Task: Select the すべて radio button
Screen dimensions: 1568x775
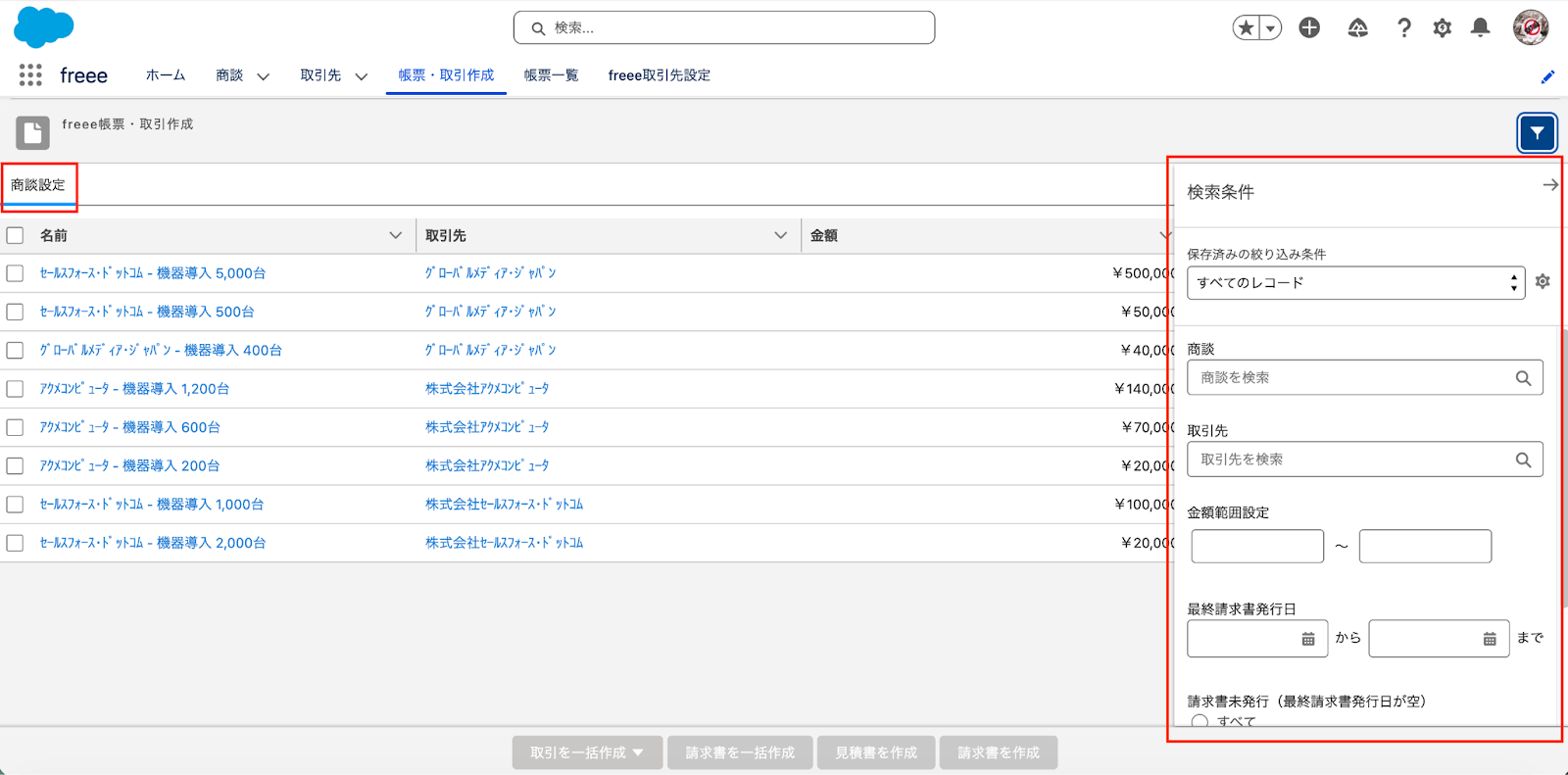Action: coord(1200,721)
